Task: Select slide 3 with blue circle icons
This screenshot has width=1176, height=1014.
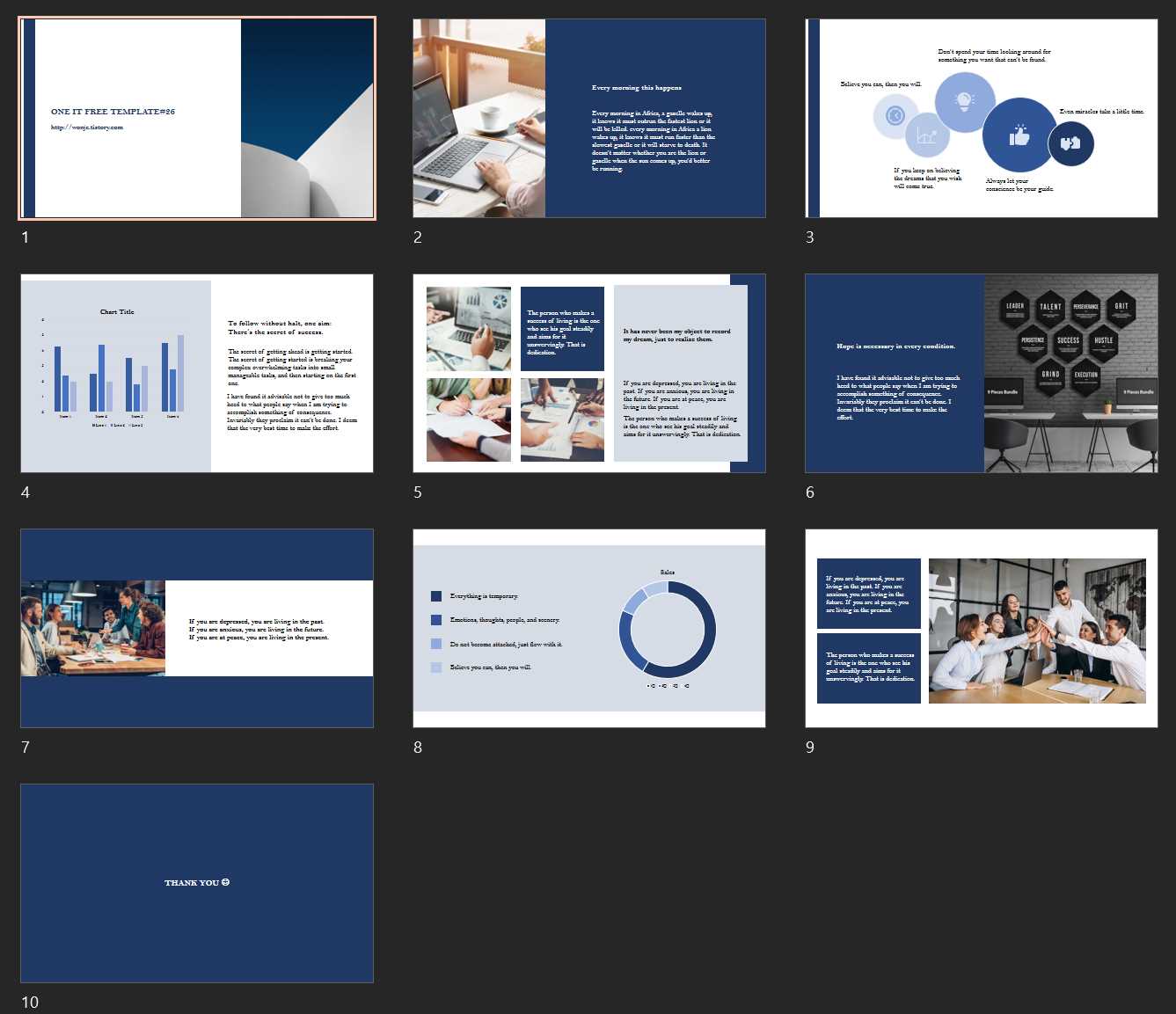Action: 982,118
